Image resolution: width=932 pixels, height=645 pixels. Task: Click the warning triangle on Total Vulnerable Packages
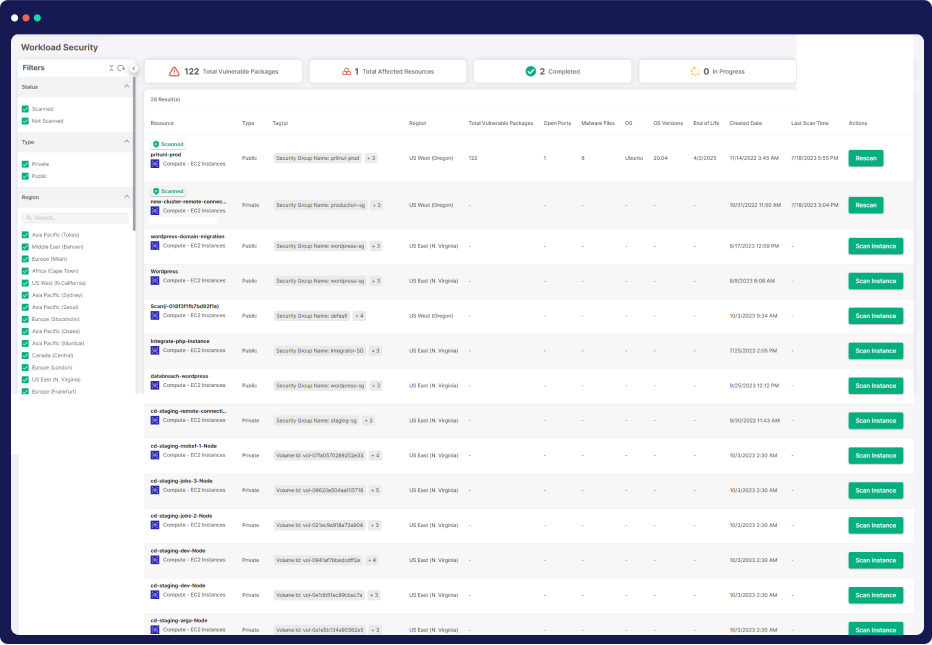(174, 72)
